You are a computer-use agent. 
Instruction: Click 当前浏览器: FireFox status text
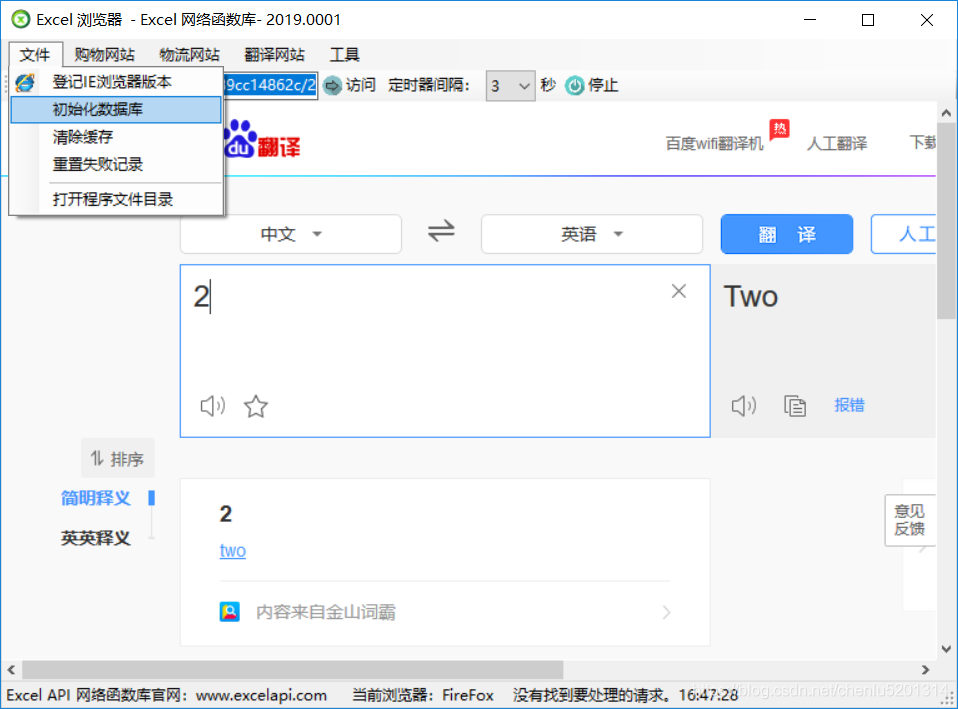(x=423, y=695)
